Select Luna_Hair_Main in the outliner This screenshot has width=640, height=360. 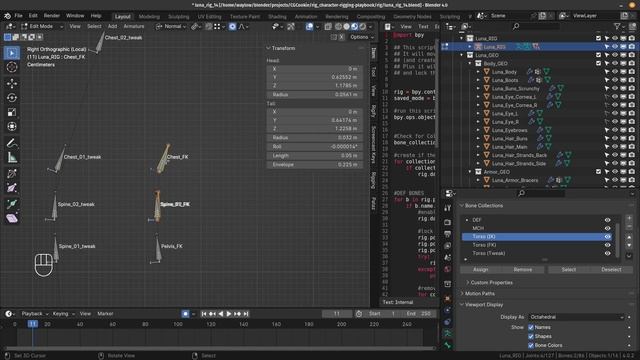(x=510, y=147)
